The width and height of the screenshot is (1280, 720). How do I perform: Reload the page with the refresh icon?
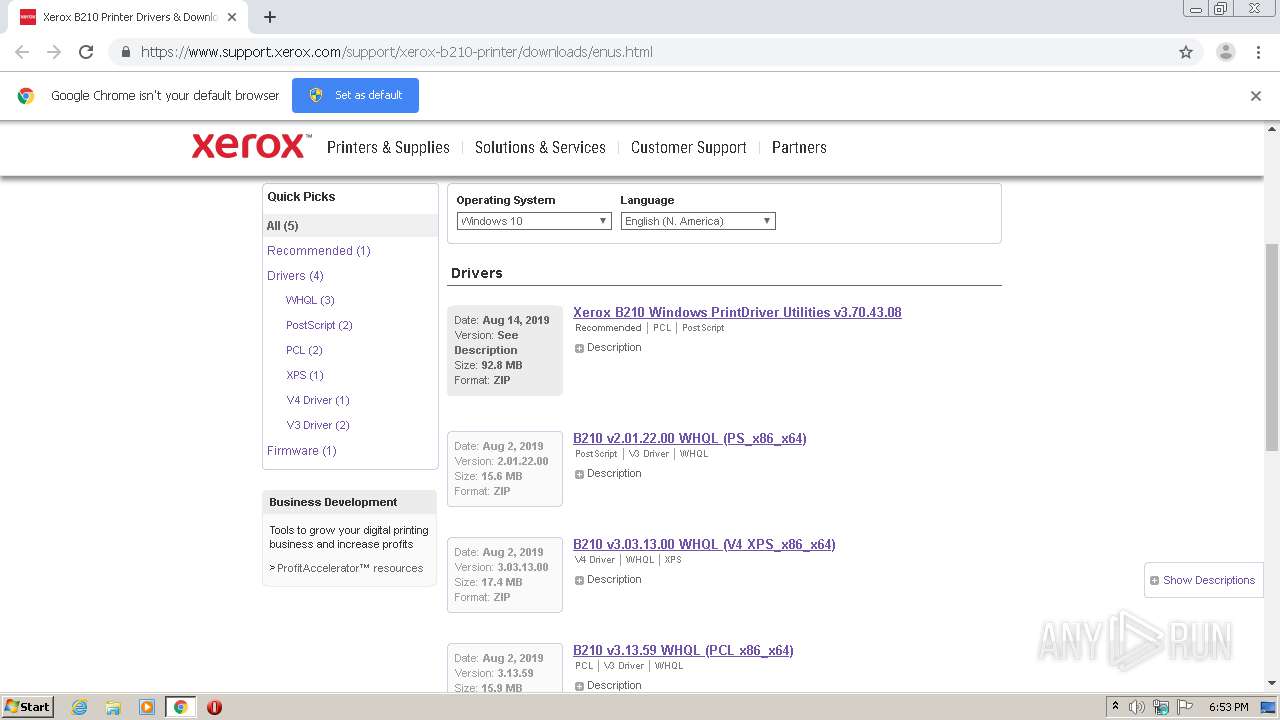tap(86, 52)
